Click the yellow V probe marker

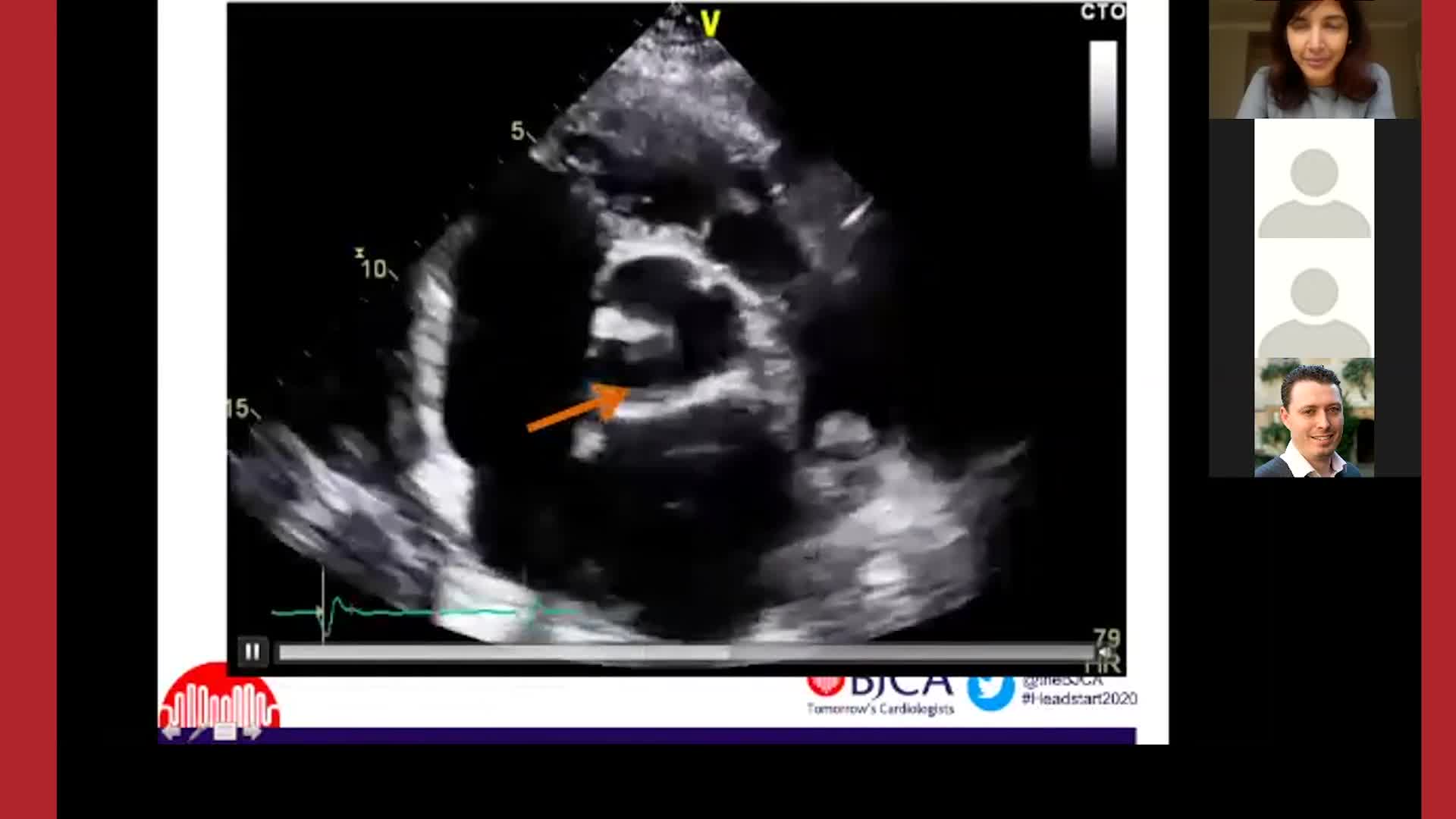tap(710, 25)
